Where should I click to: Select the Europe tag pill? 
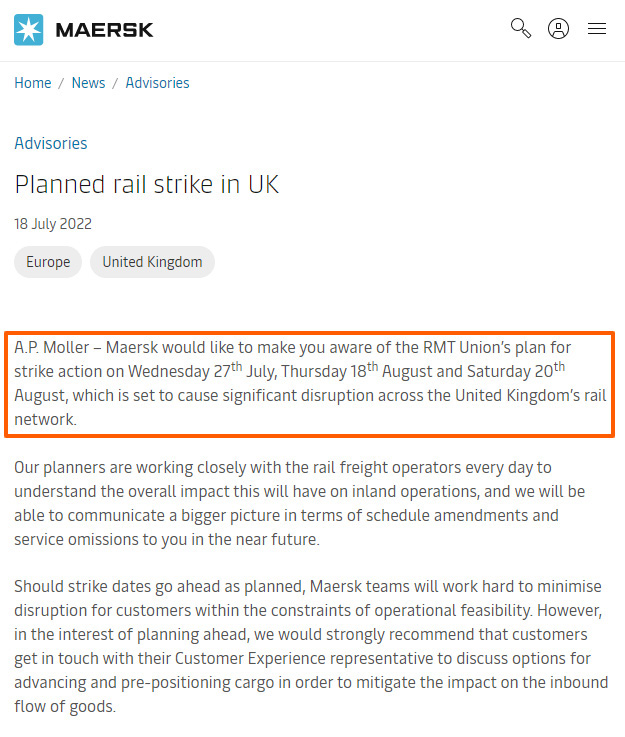point(48,262)
